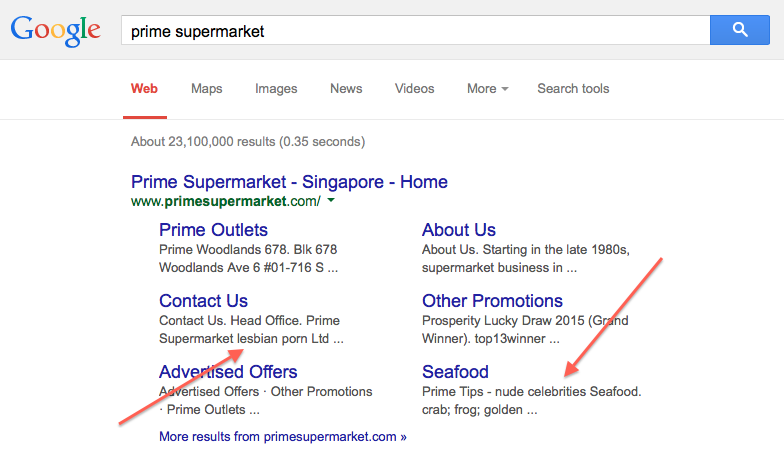Click the Other Promotions sitelink
The image size is (784, 456).
492,301
